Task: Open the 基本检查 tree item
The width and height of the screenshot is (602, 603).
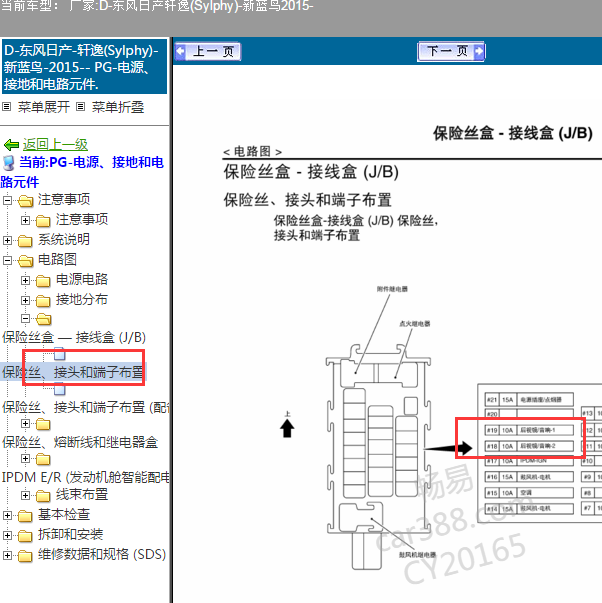Action: pyautogui.click(x=64, y=515)
